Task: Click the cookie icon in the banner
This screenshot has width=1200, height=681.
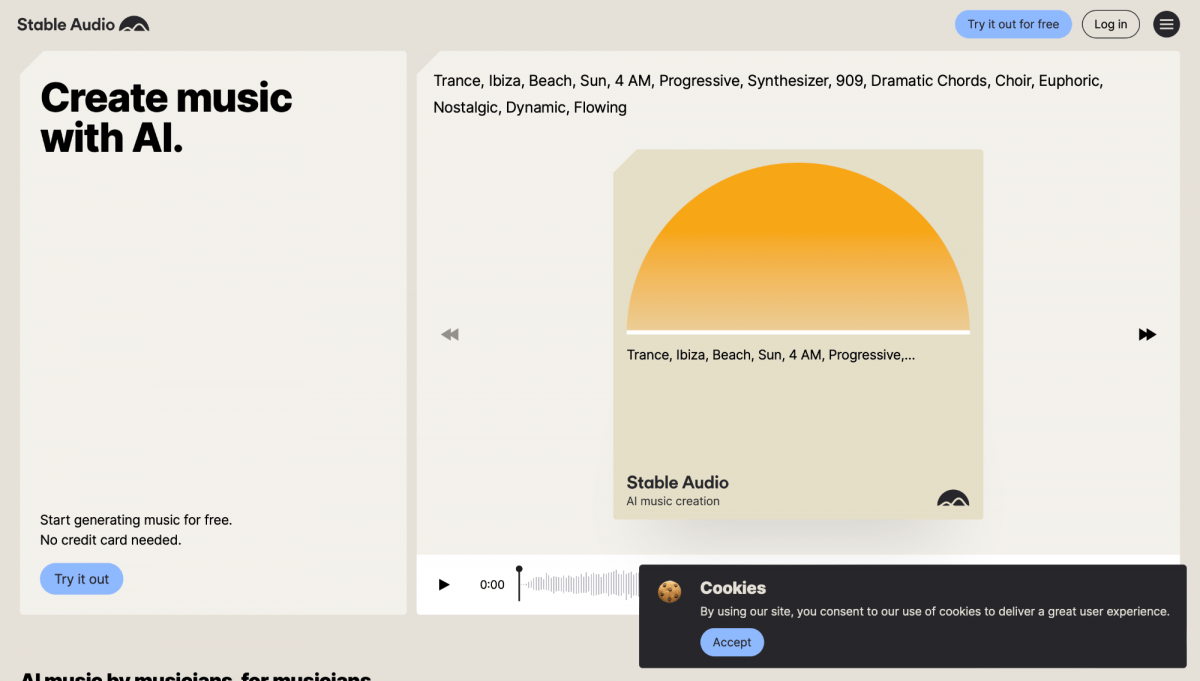Action: coord(669,591)
